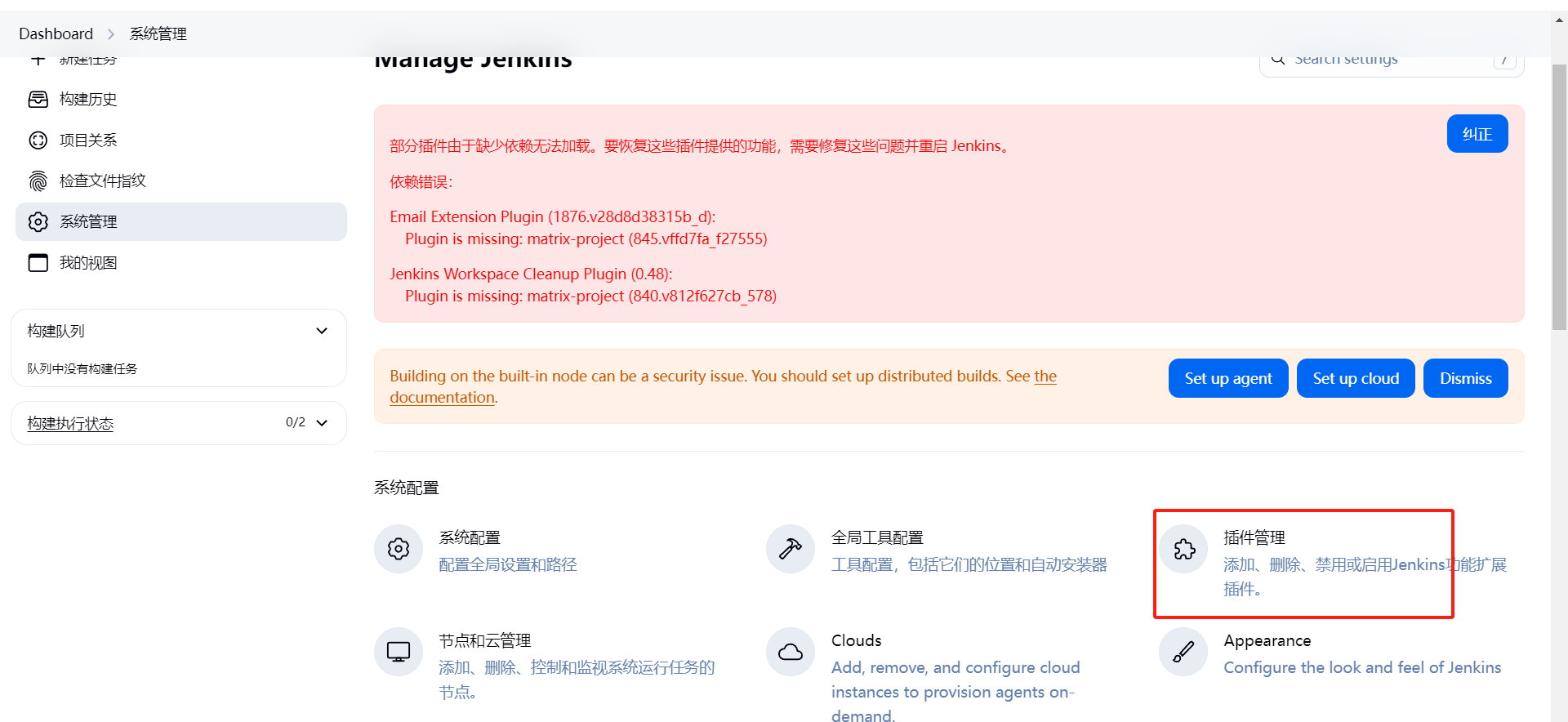Click the 系统配置 gear icon card
1568x722 pixels.
tap(399, 549)
